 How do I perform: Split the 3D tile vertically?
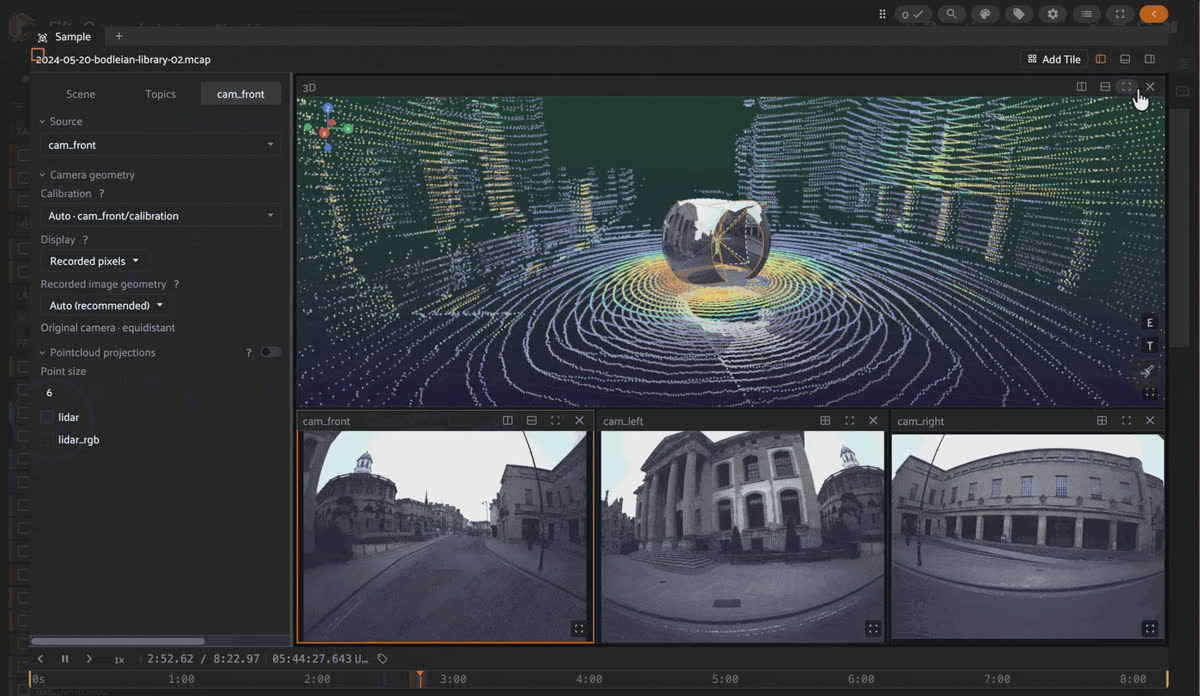[1081, 87]
